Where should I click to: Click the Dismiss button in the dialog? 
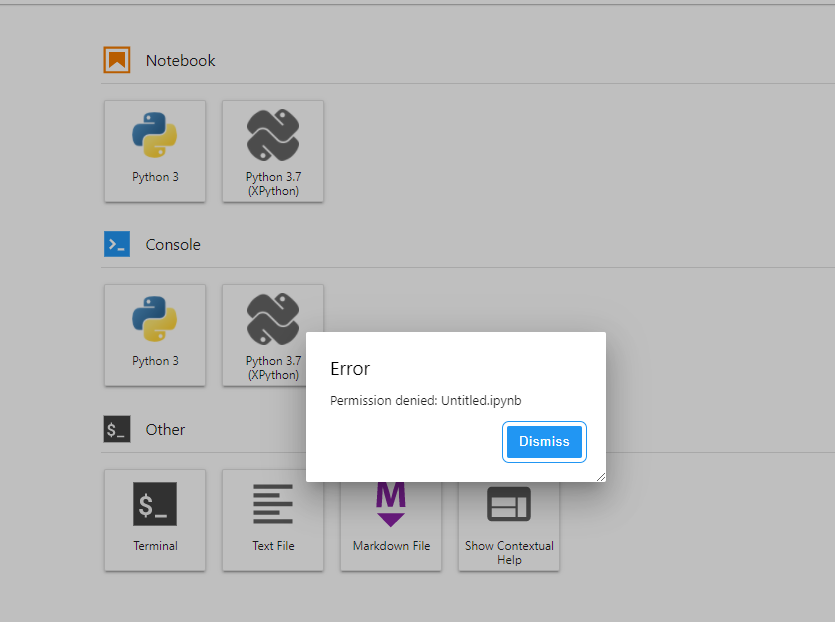[x=544, y=441]
